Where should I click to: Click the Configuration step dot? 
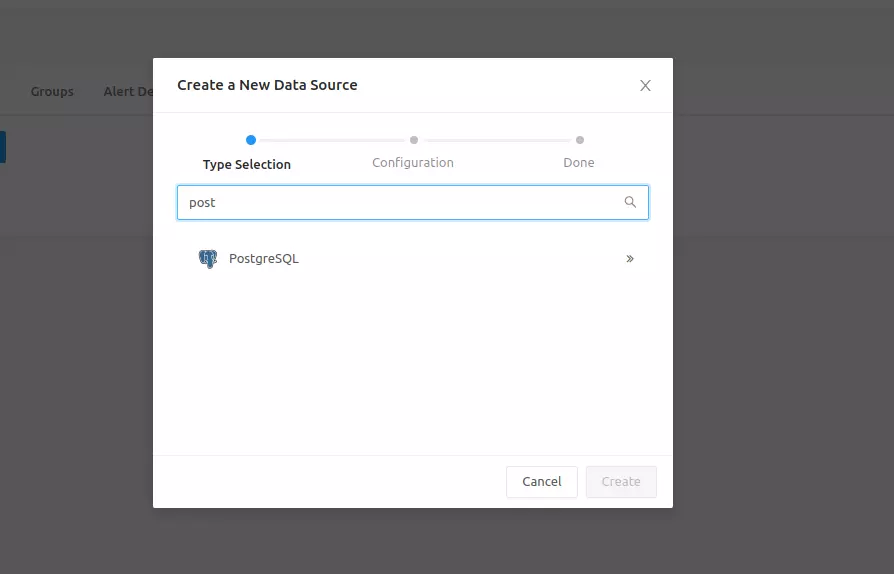414,140
